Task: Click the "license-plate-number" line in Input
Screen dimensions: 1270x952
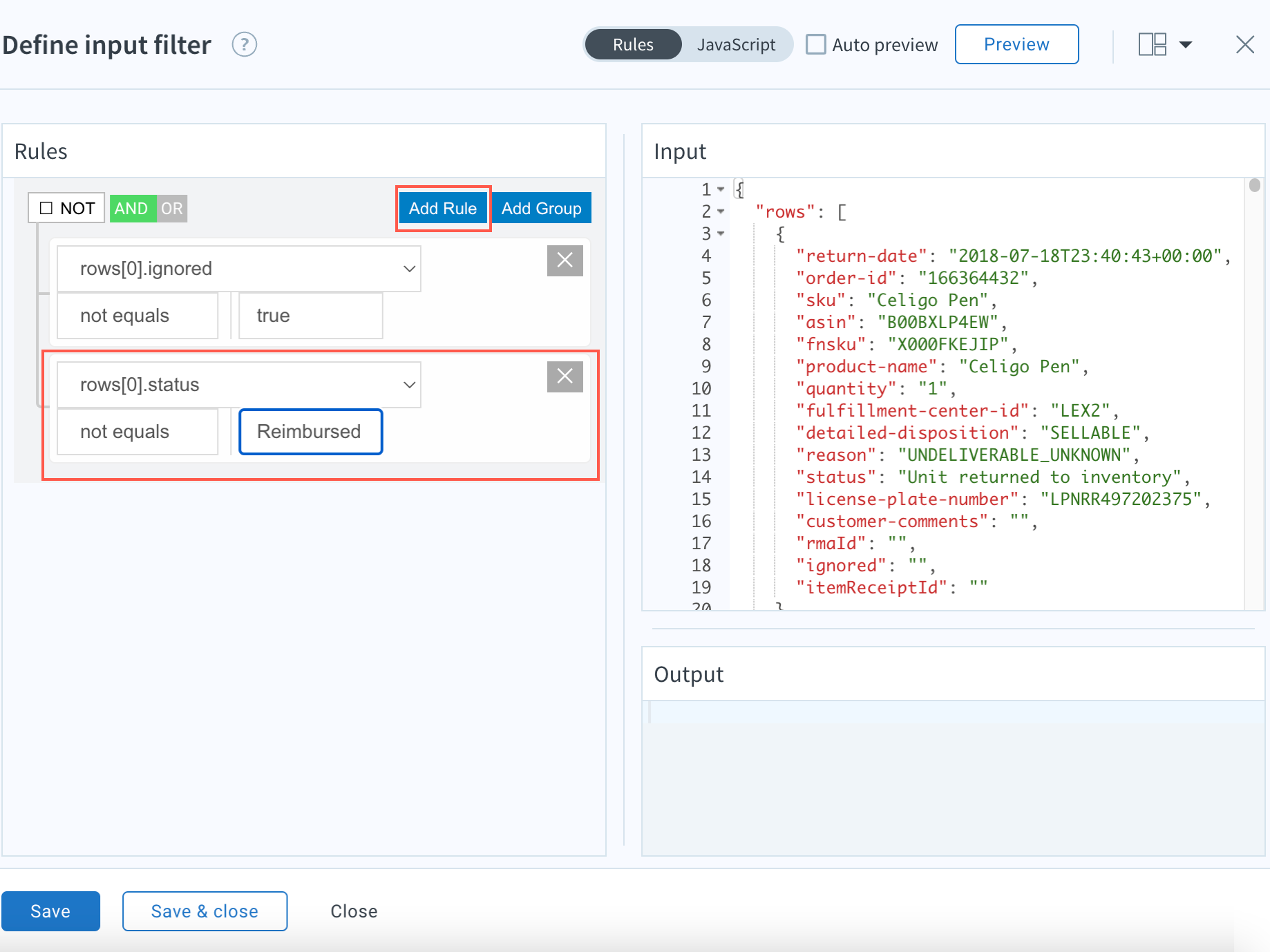Action: [x=1003, y=499]
